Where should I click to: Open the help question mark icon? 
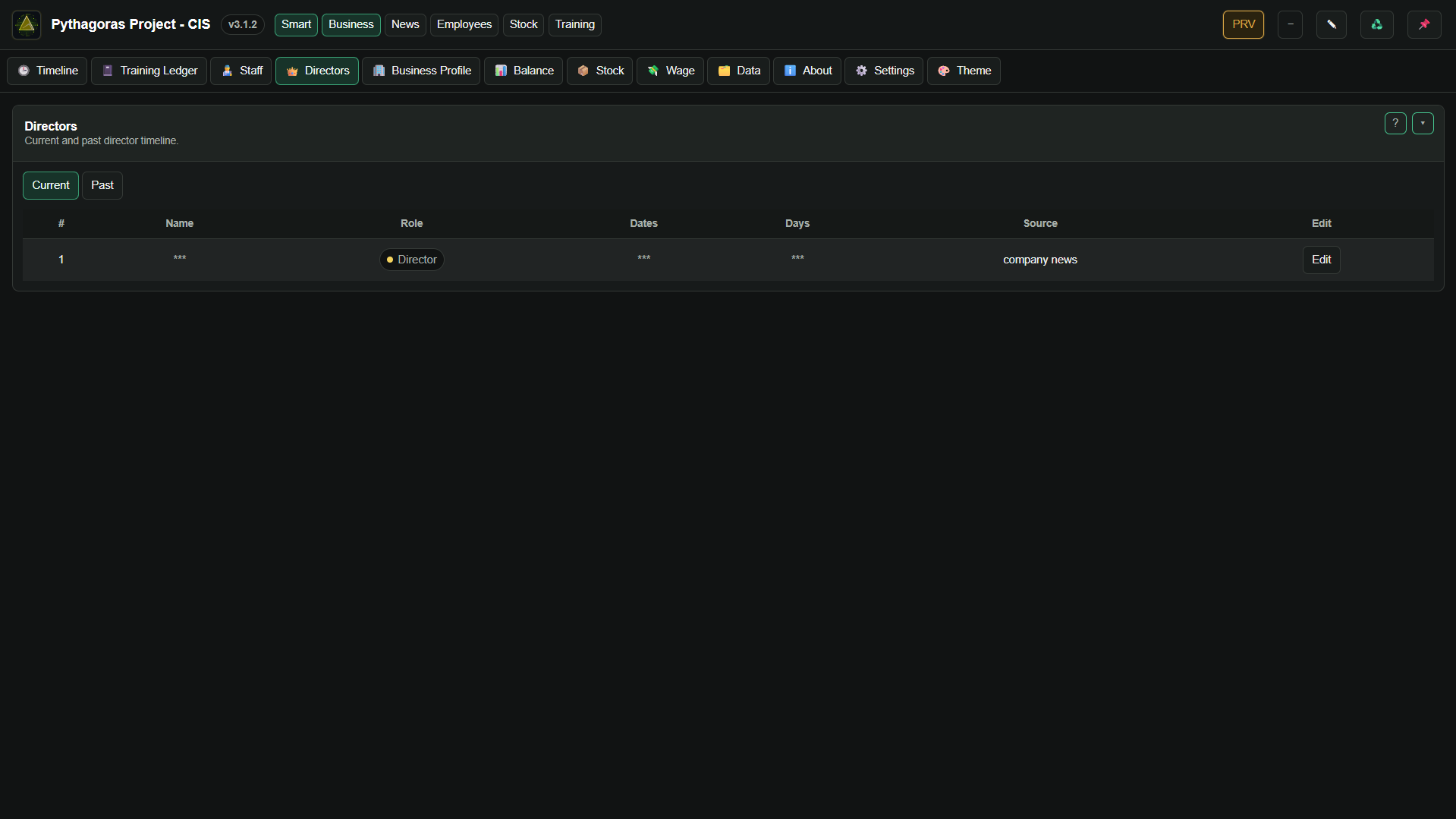tap(1395, 123)
